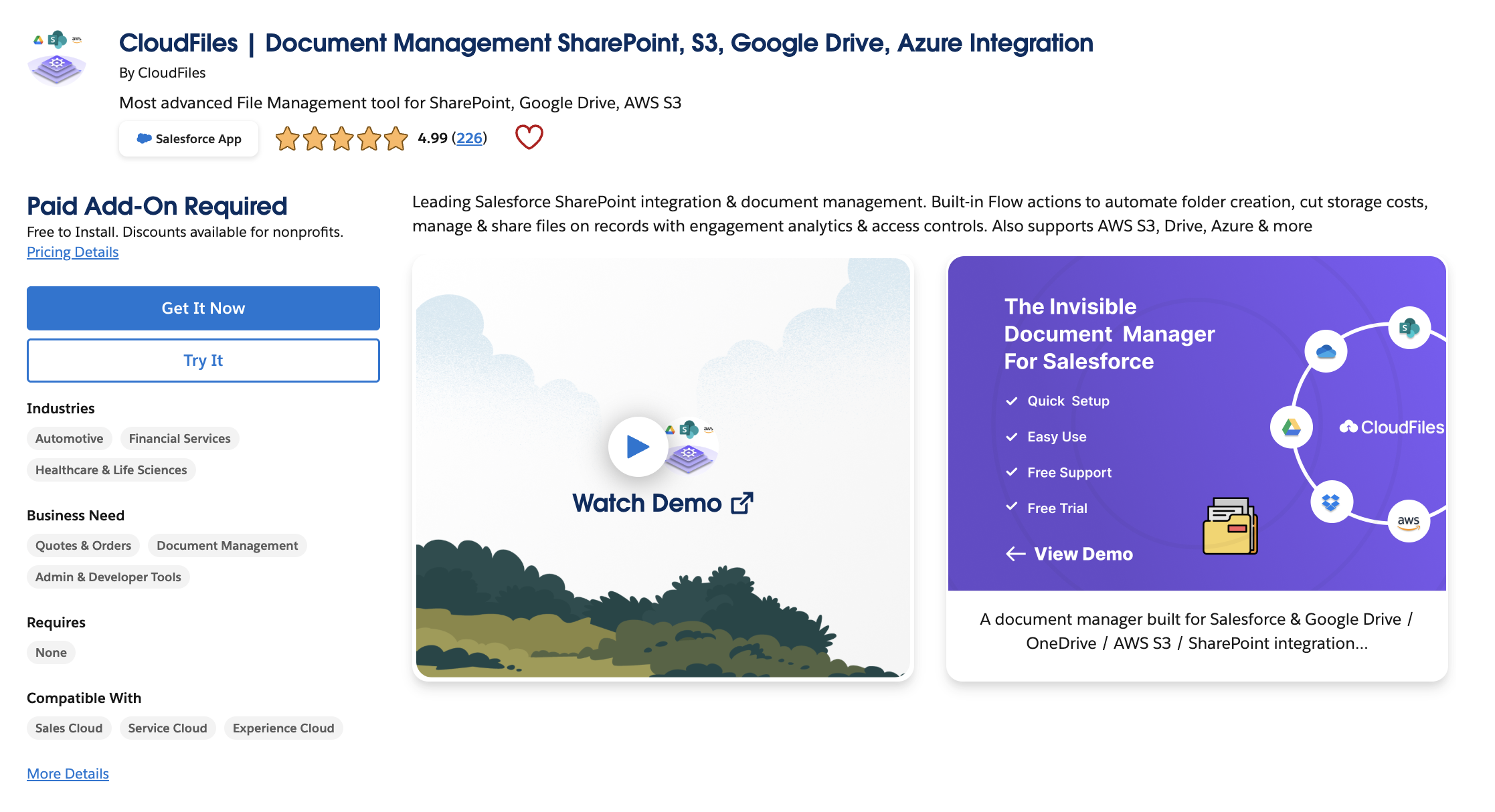The width and height of the screenshot is (1495, 812).
Task: Click the yellow folder icon in banner
Action: (x=1230, y=526)
